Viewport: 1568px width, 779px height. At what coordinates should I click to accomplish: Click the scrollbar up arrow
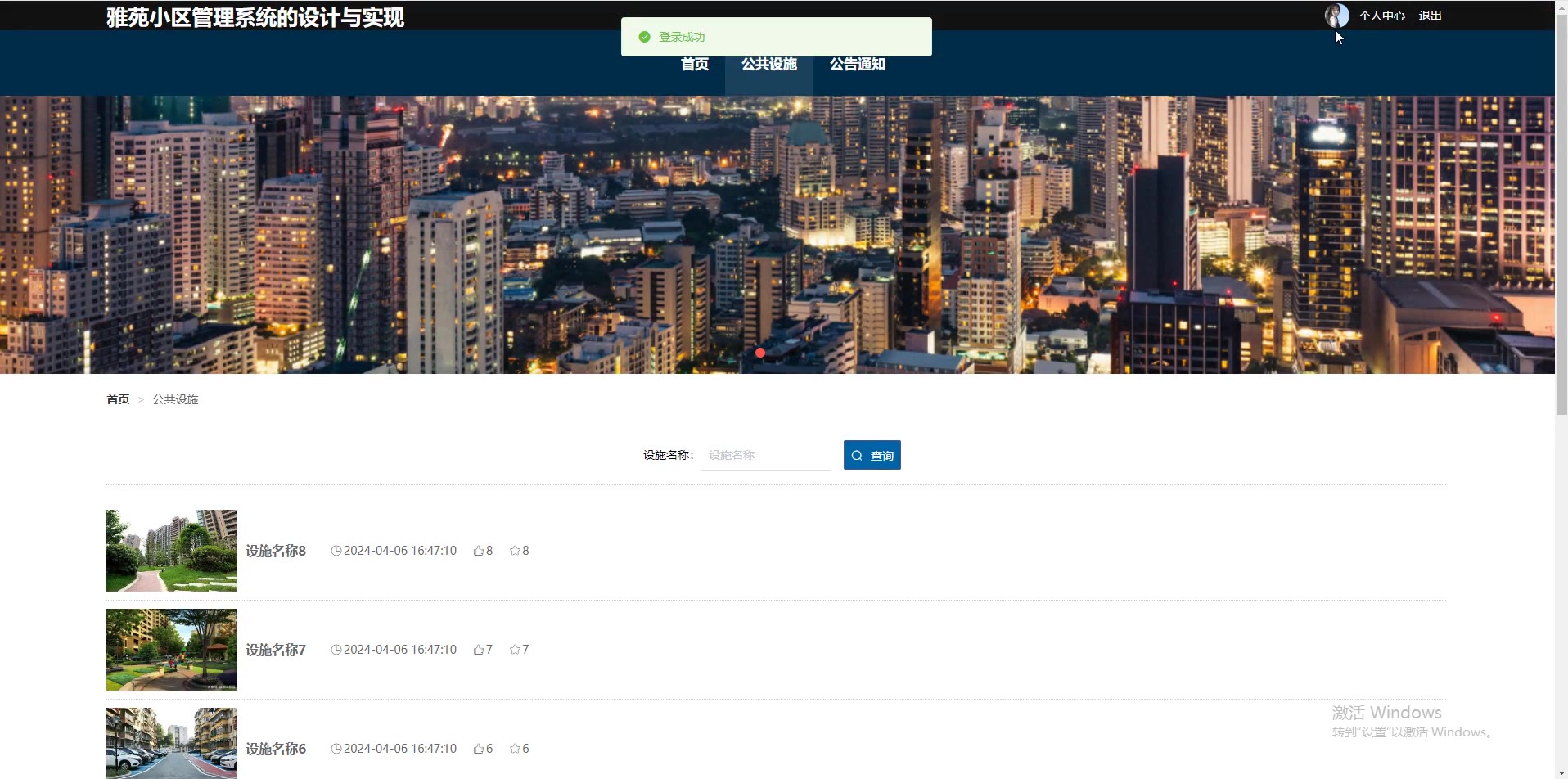(1561, 6)
